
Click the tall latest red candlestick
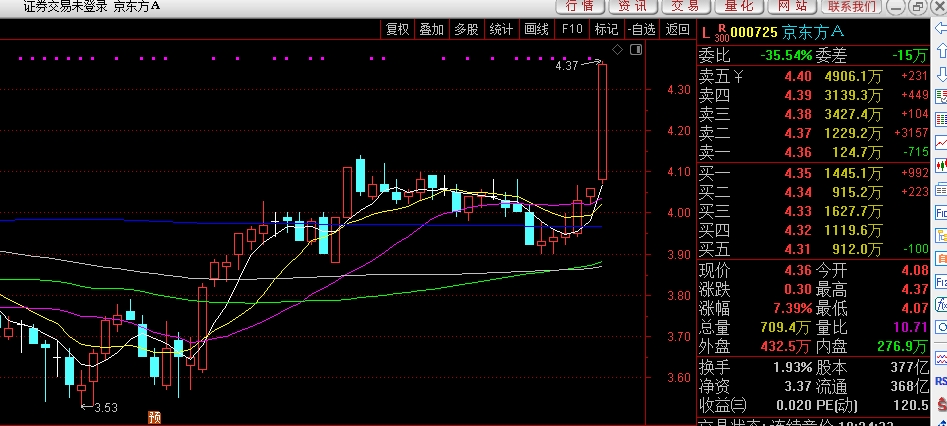tap(602, 121)
